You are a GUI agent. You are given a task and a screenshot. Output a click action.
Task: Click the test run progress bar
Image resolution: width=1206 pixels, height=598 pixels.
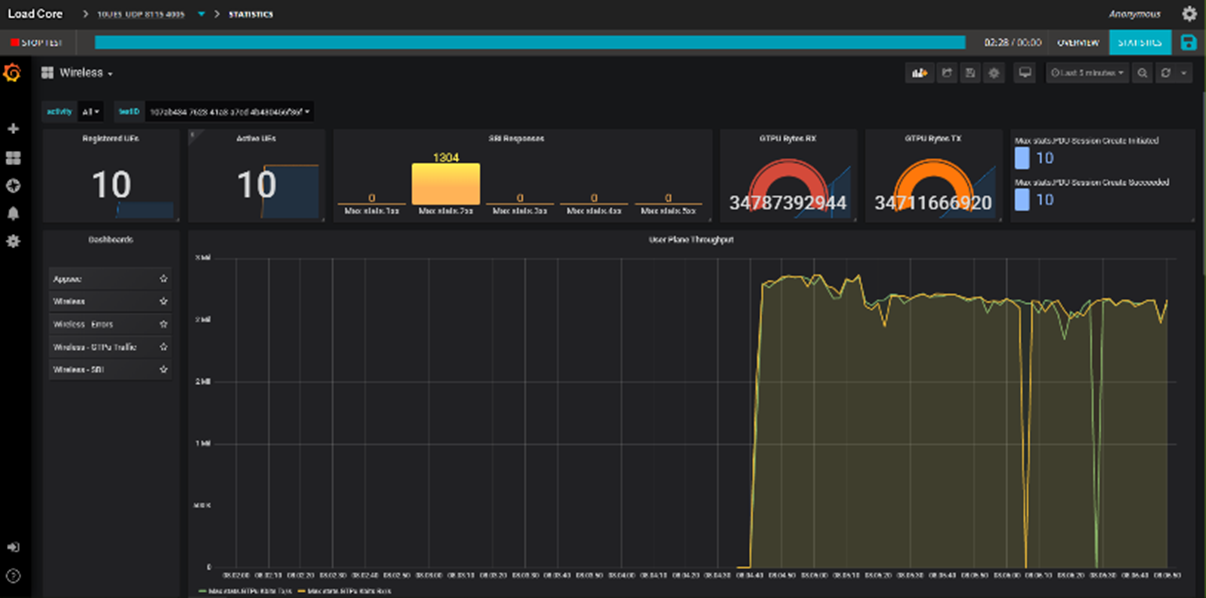pos(530,42)
